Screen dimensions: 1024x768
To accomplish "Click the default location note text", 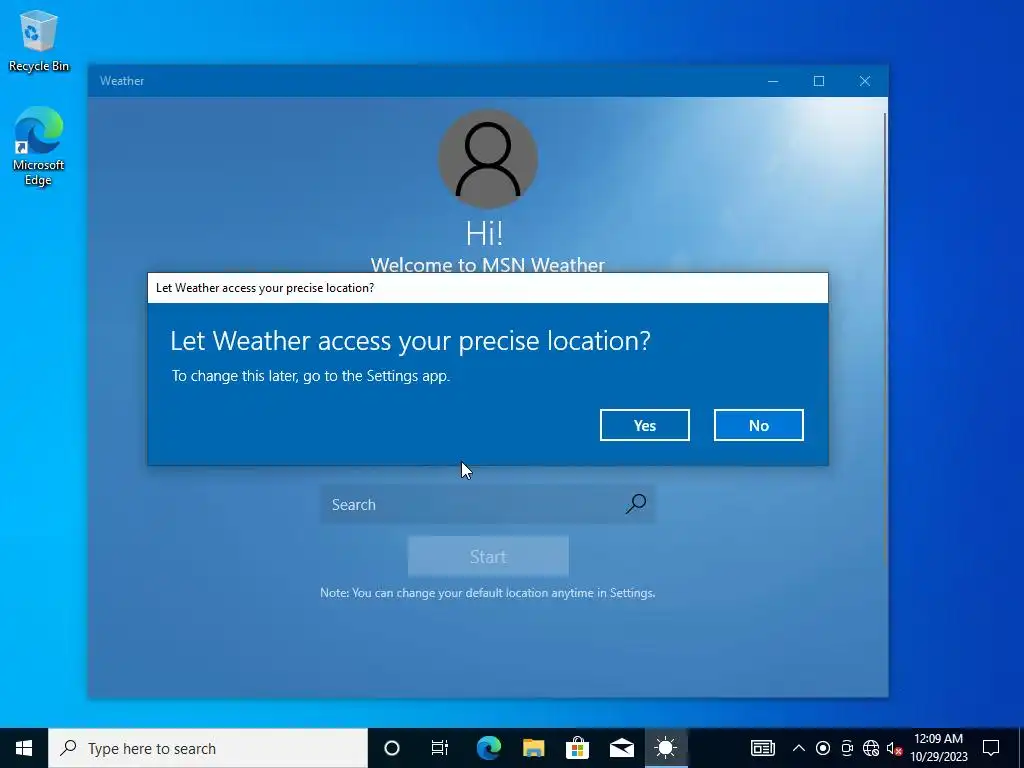I will point(487,593).
